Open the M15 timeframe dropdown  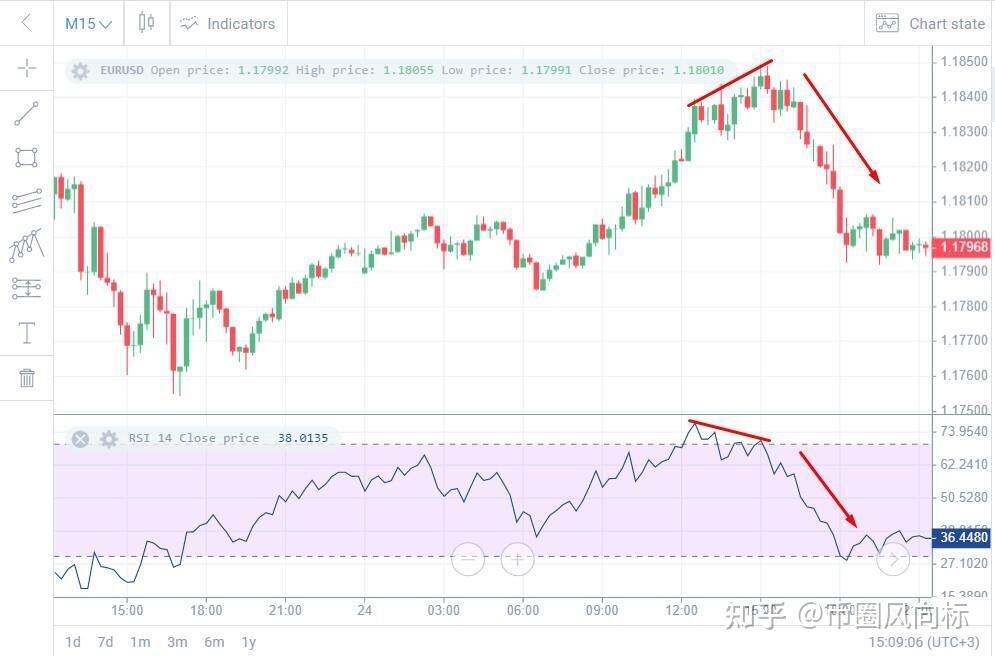[88, 23]
